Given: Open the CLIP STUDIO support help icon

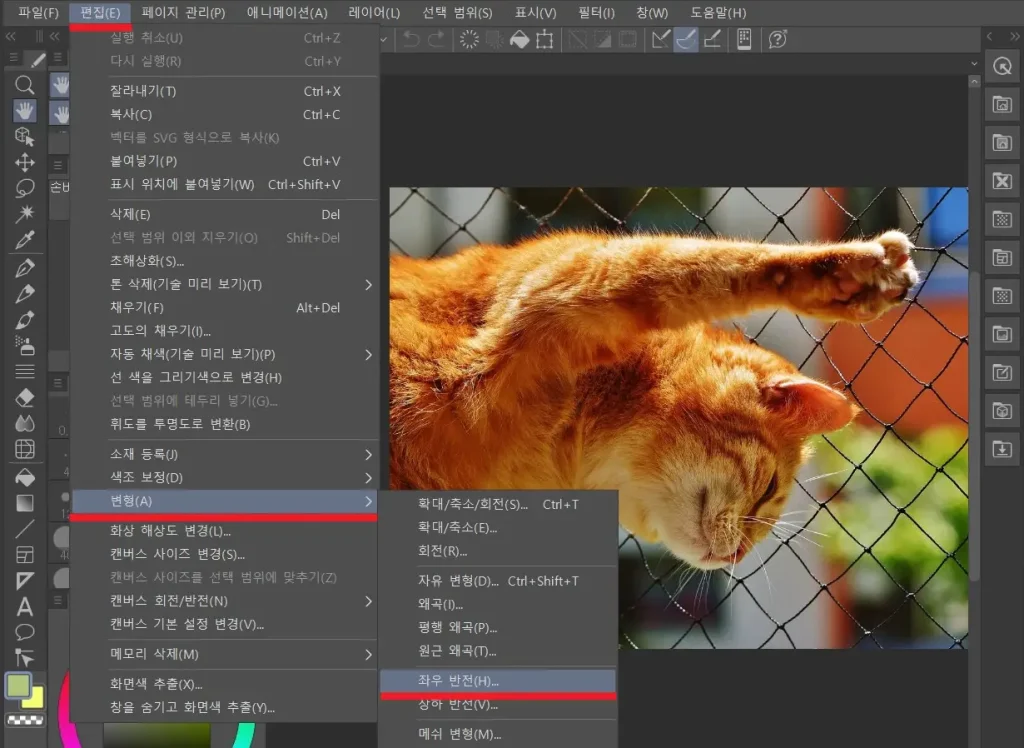Looking at the screenshot, I should (x=777, y=39).
